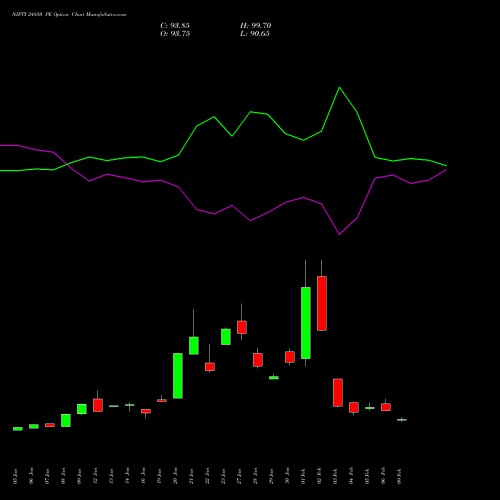Screen dimensions: 500x500
Task: Click the 20 Jan date label
Action: [x=176, y=476]
